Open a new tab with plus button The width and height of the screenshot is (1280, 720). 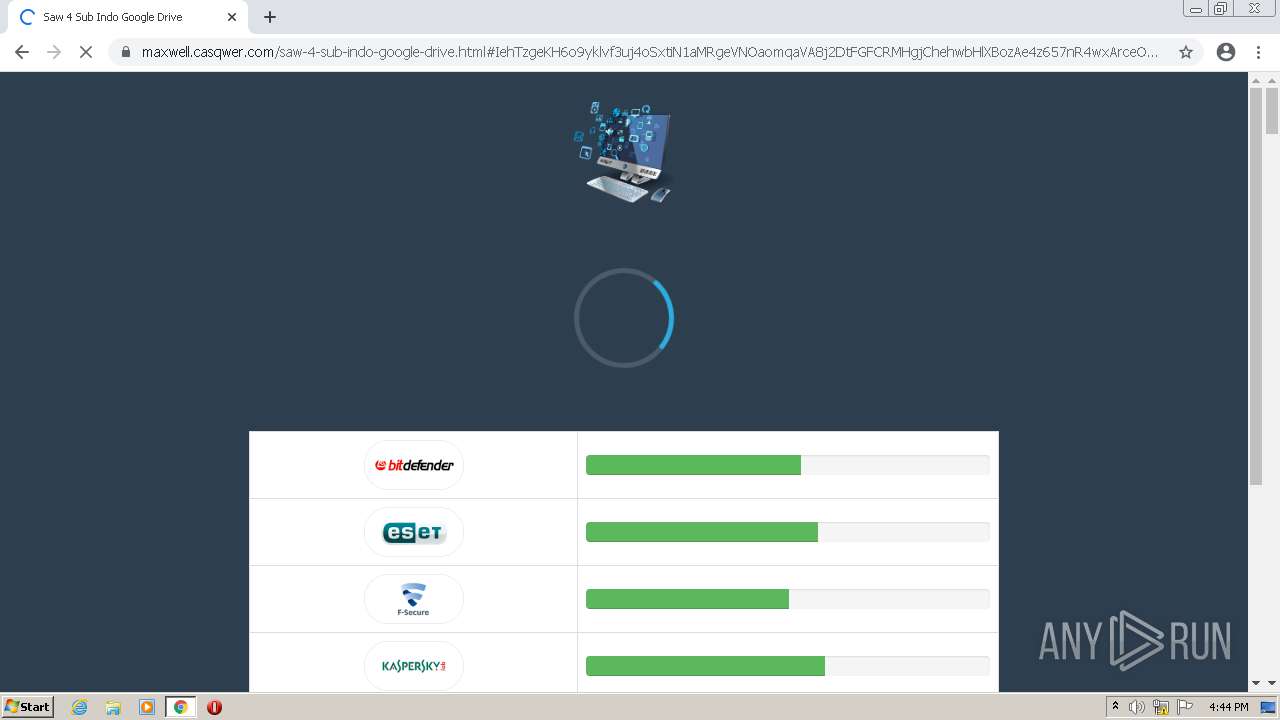point(270,17)
